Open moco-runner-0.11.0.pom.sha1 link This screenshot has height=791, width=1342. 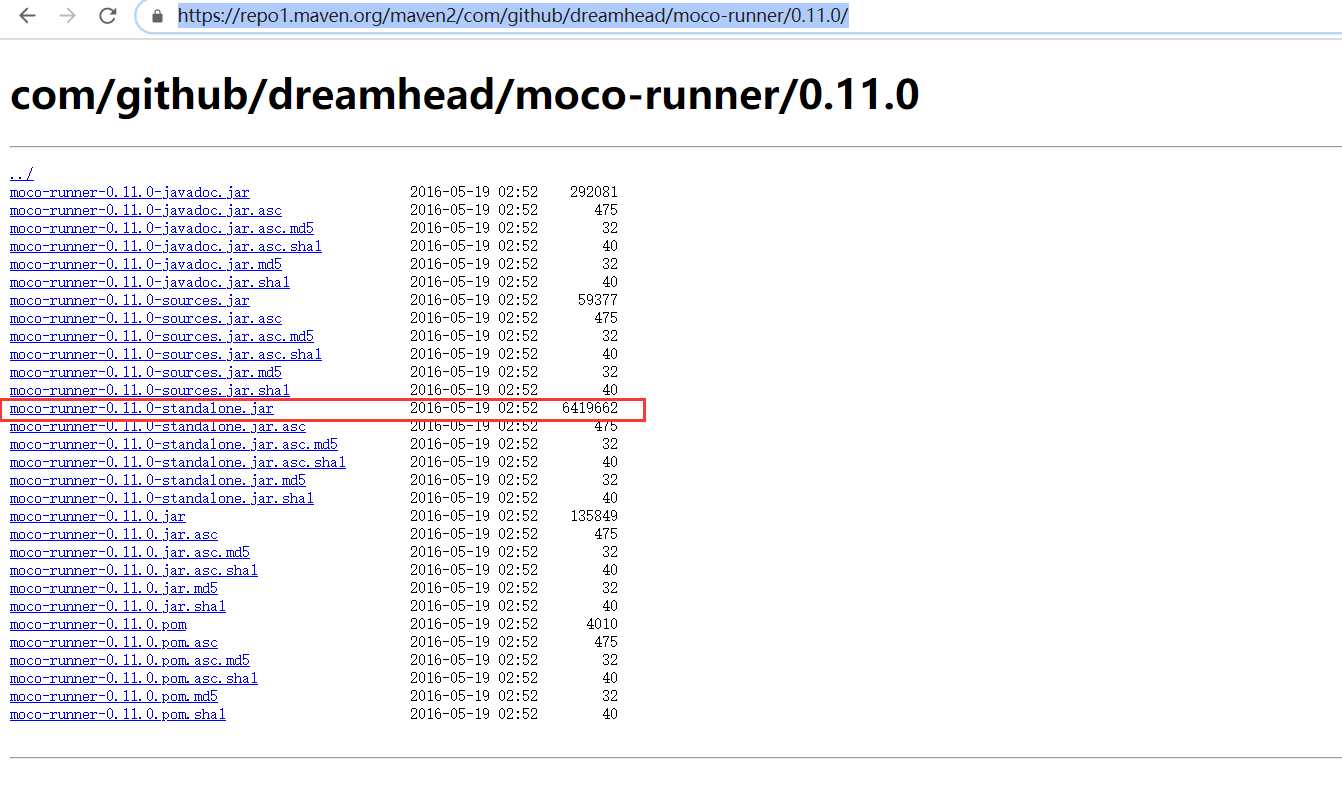(x=118, y=714)
